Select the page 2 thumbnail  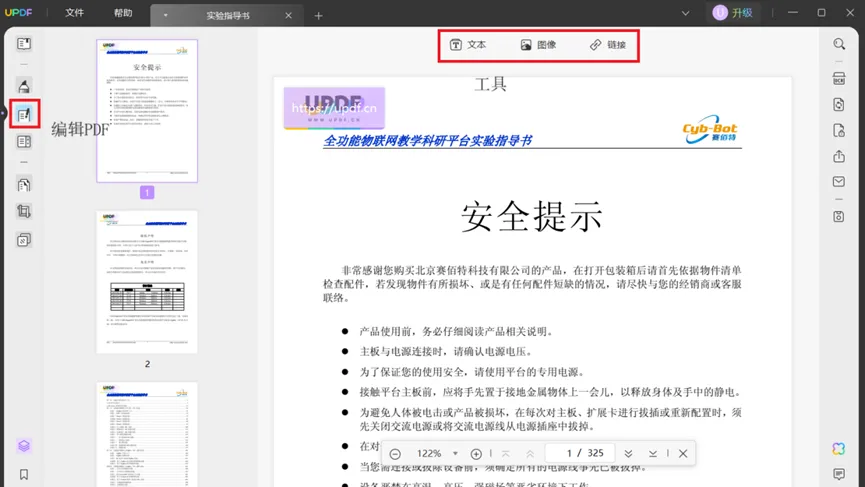pos(147,282)
